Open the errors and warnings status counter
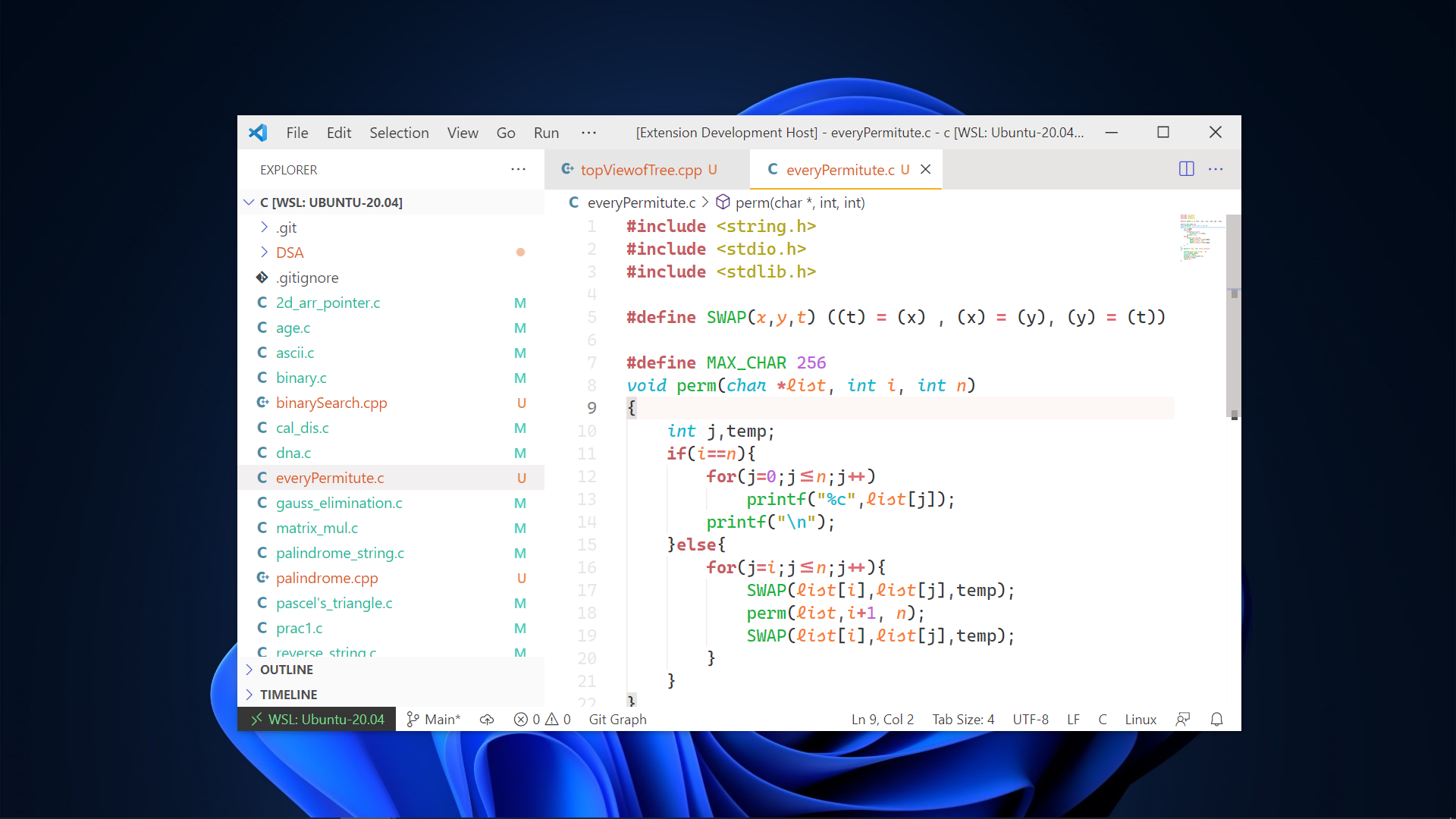Screen dimensions: 1456x819 (541, 719)
